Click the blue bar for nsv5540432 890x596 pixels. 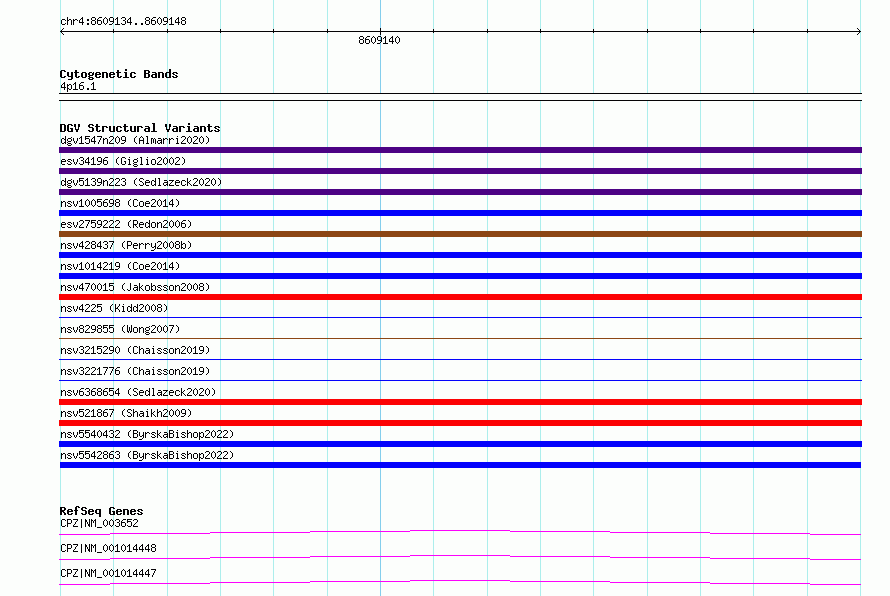point(460,444)
